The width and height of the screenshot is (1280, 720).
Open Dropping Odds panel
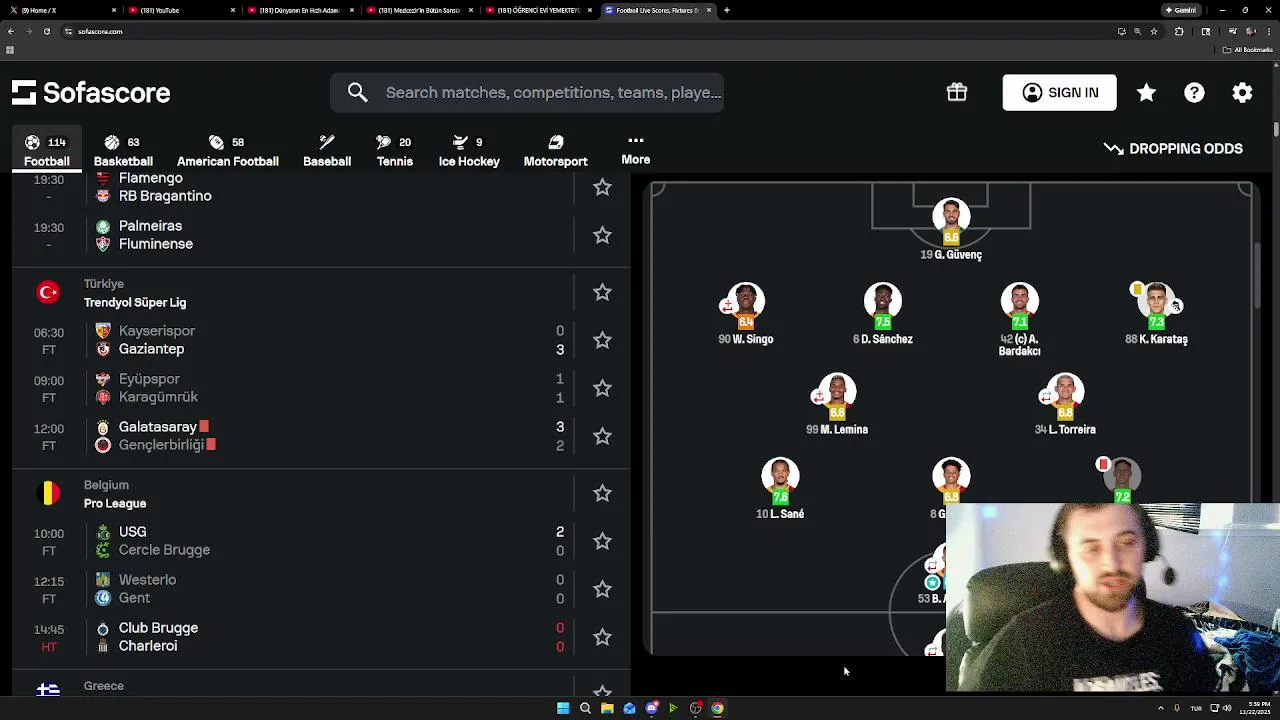click(1173, 149)
